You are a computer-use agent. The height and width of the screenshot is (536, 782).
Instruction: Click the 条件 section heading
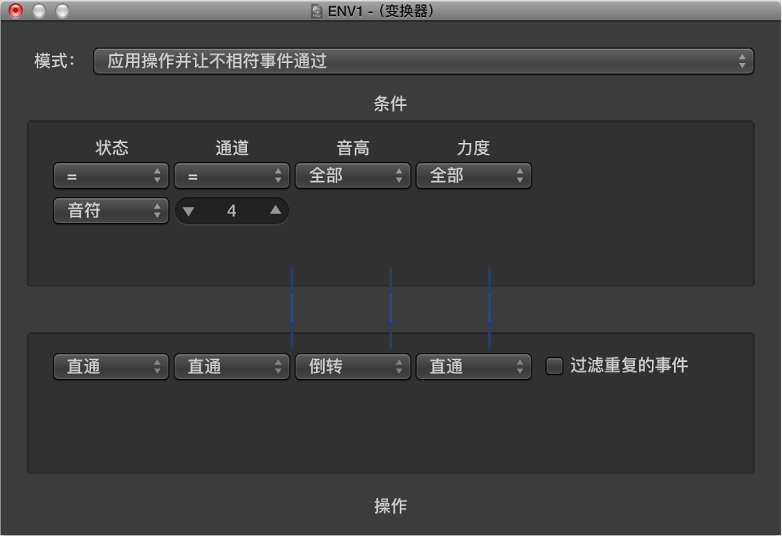[390, 104]
